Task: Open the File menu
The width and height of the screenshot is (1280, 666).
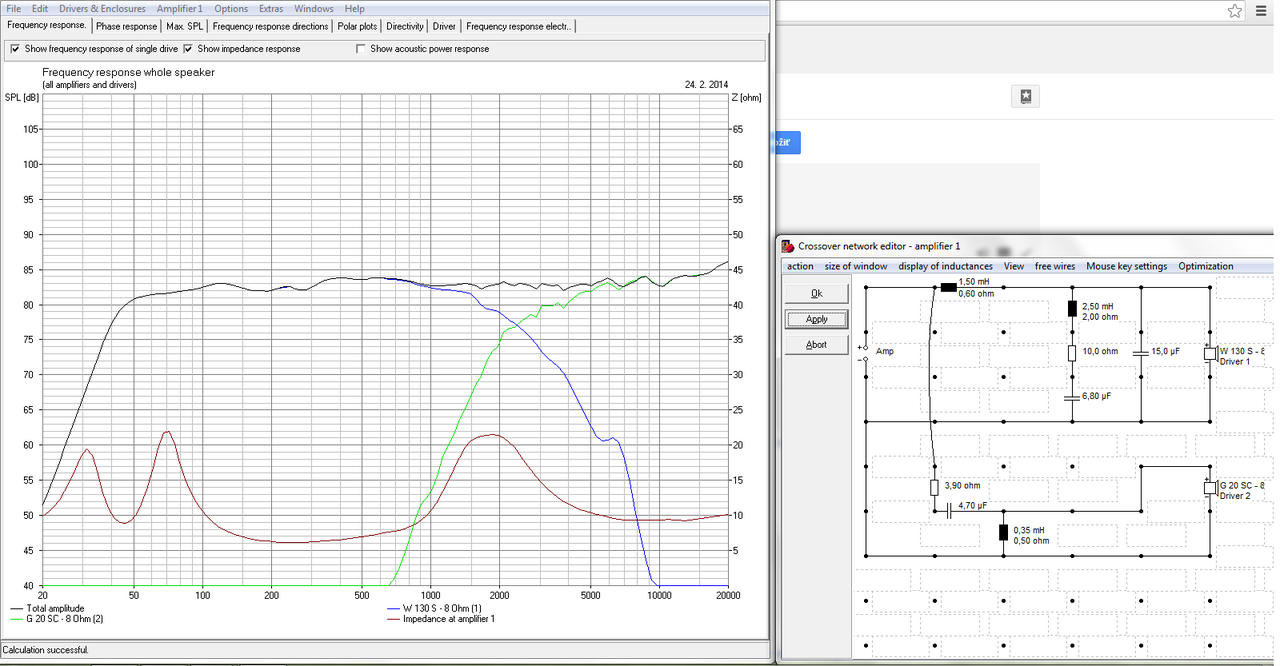Action: (x=14, y=8)
